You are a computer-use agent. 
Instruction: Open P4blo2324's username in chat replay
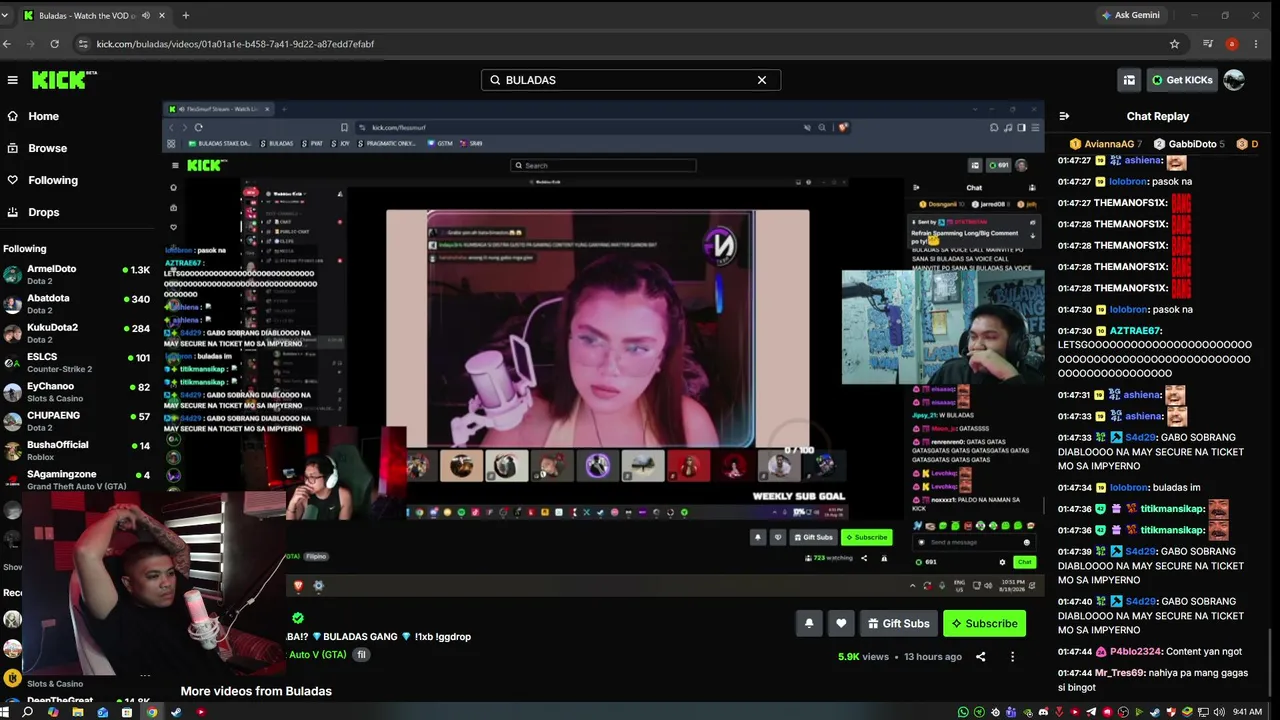click(1137, 652)
